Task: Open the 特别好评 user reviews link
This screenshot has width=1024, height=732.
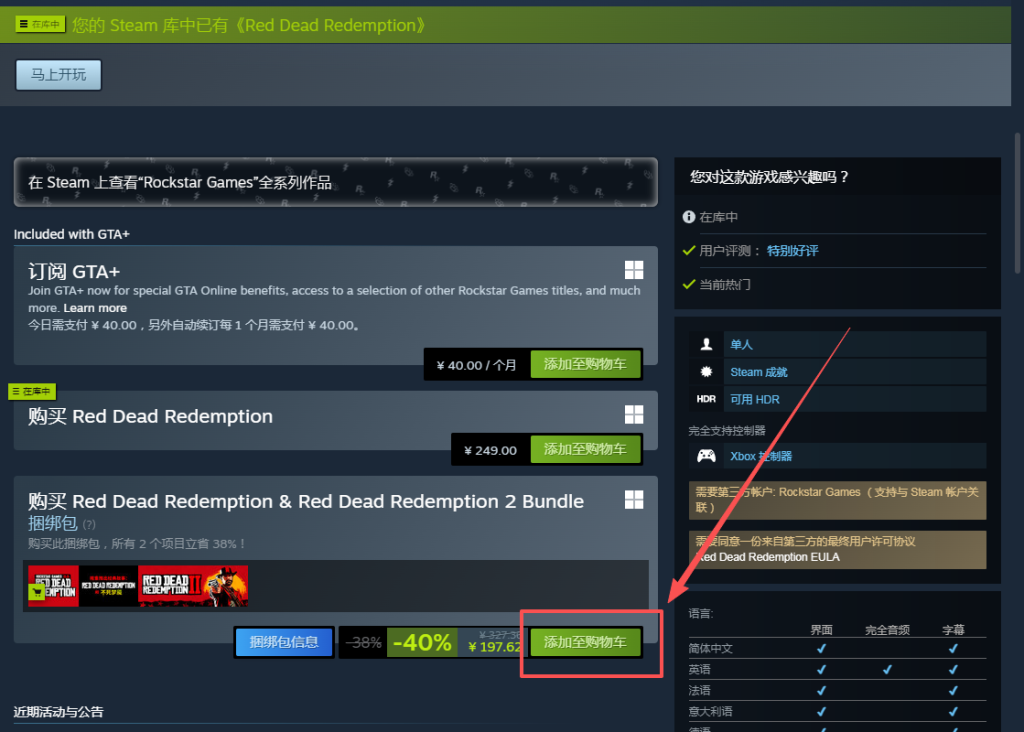Action: click(x=792, y=250)
